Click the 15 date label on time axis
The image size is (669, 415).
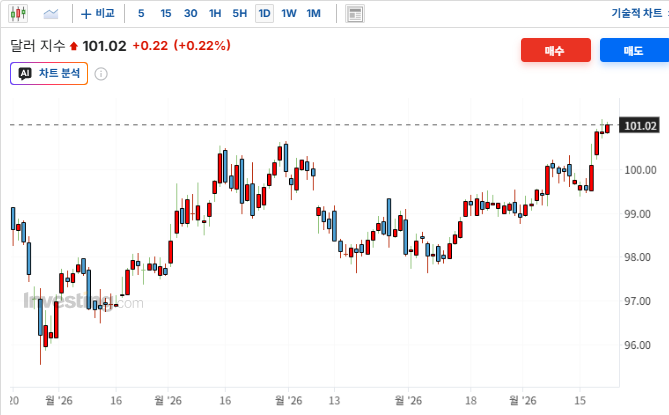click(579, 400)
